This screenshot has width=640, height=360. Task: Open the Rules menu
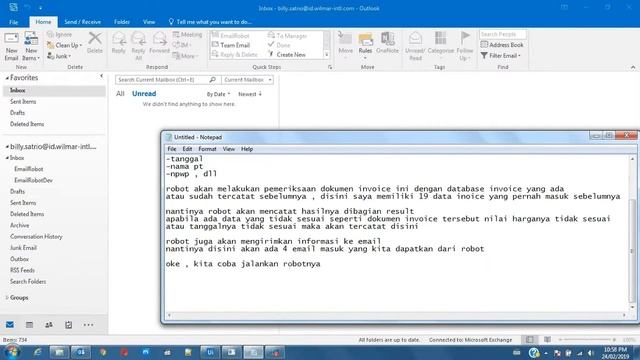tap(365, 46)
